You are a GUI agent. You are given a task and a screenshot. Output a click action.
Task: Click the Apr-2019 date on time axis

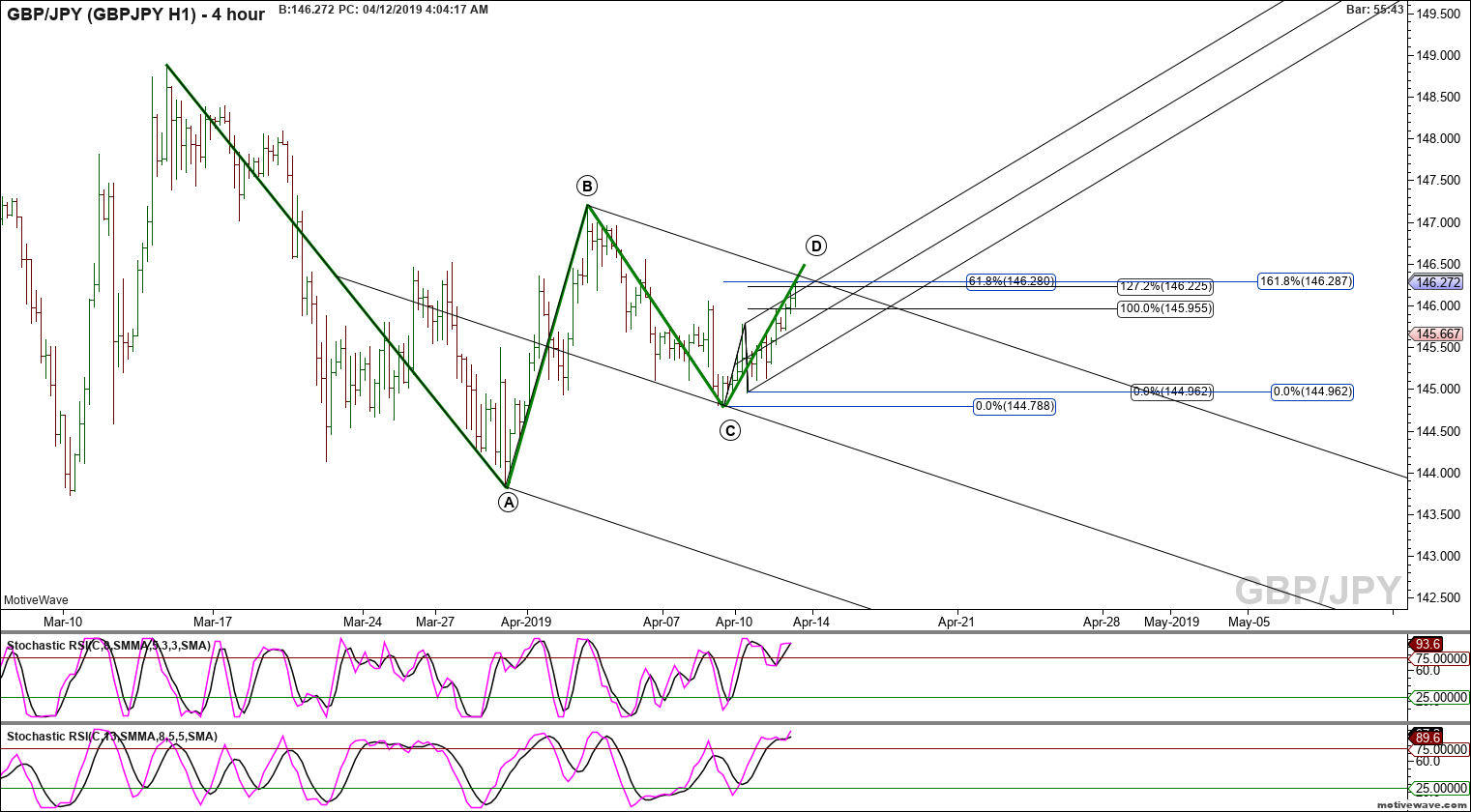525,622
